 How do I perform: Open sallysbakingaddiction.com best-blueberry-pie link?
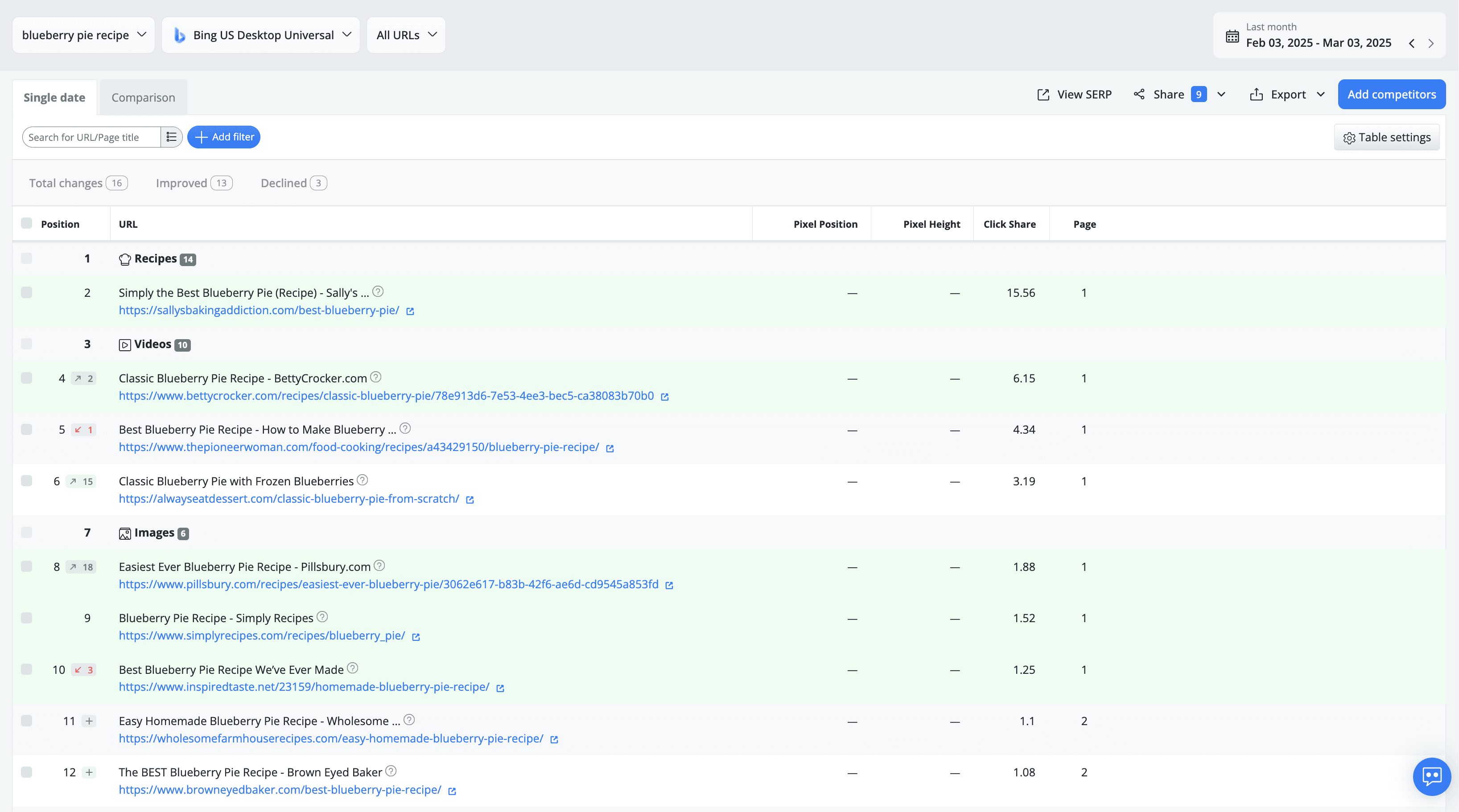click(x=259, y=310)
